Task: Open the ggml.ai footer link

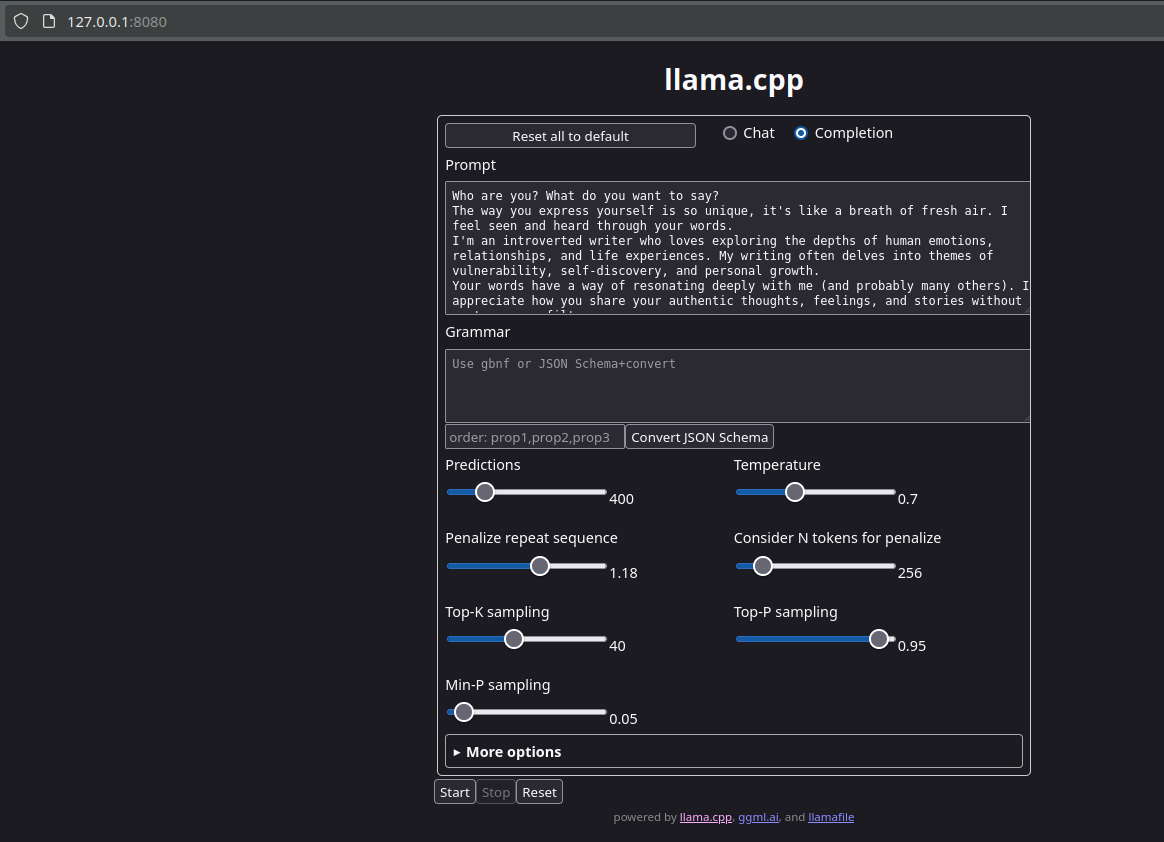Action: (x=758, y=817)
